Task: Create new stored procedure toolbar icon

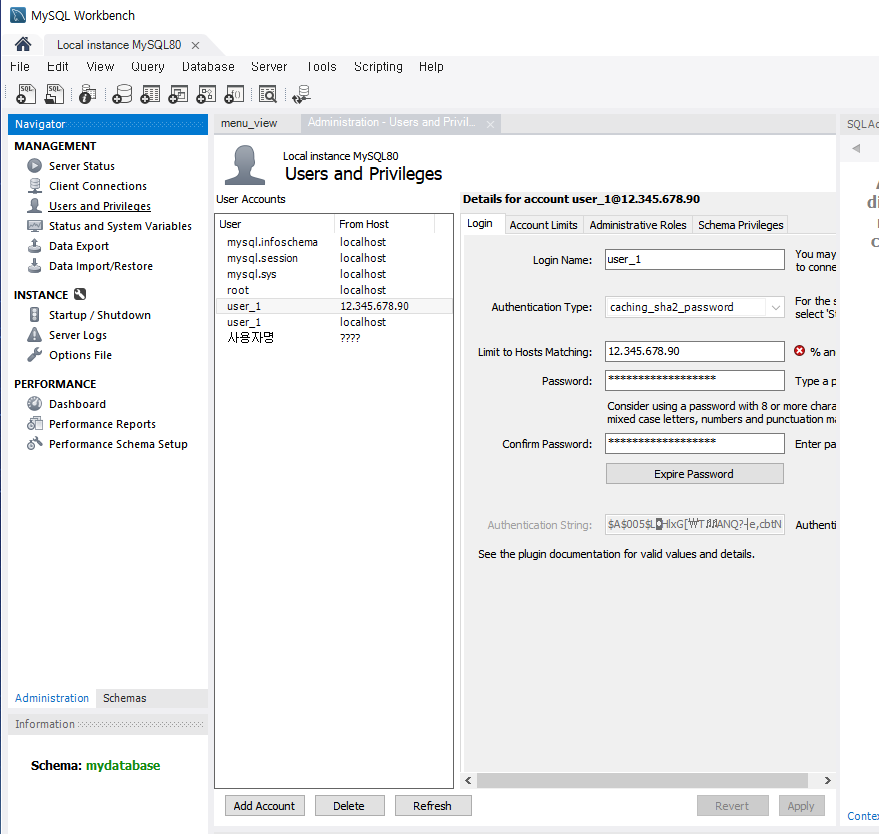Action: [206, 94]
